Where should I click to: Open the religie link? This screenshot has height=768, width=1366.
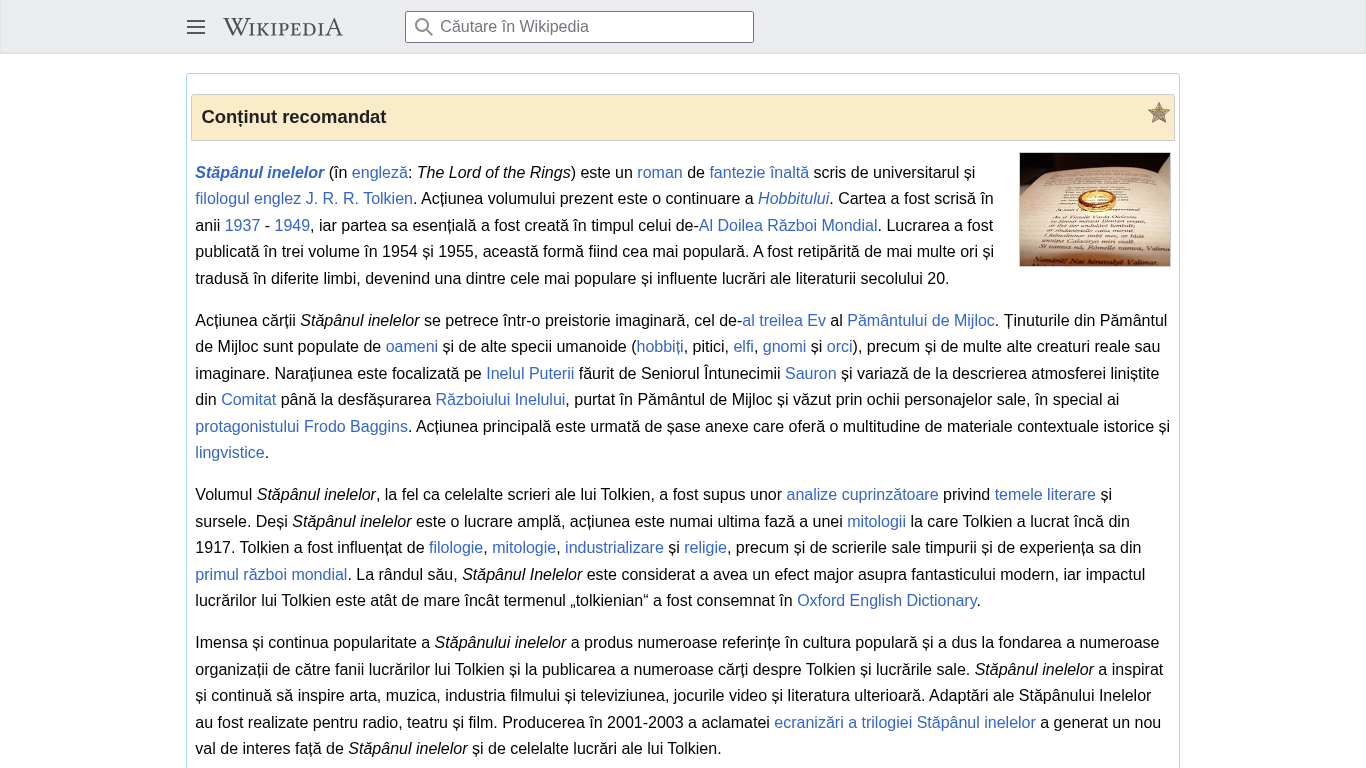(705, 547)
